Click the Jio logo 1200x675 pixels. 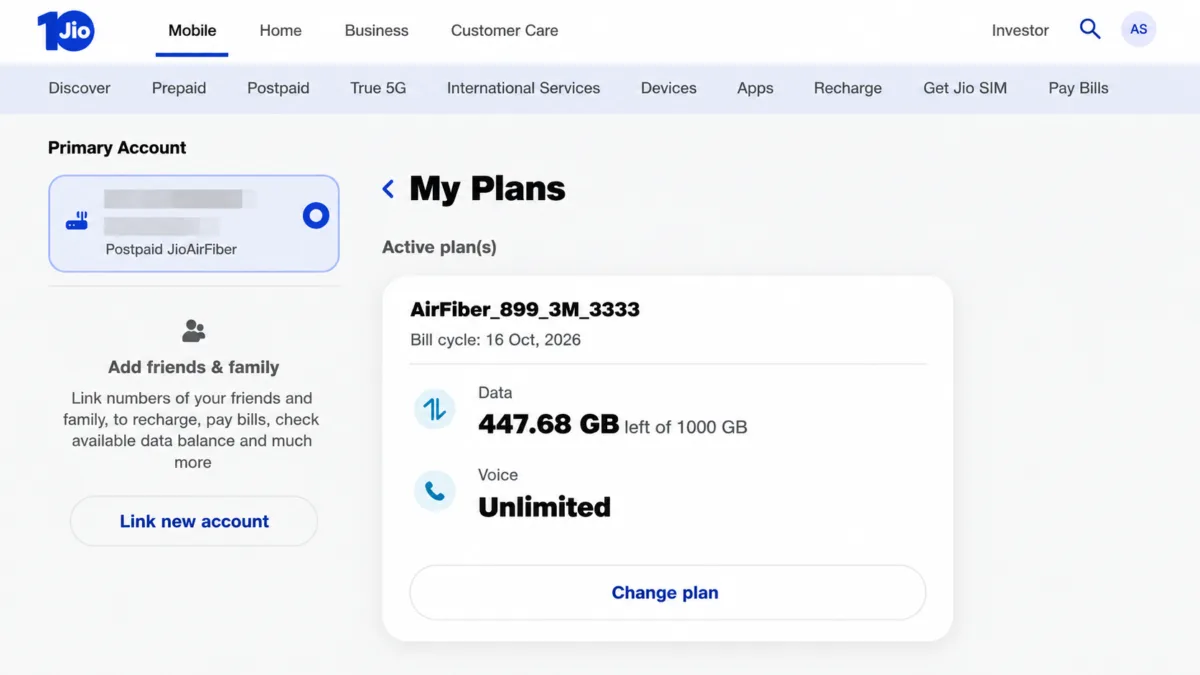tap(66, 31)
